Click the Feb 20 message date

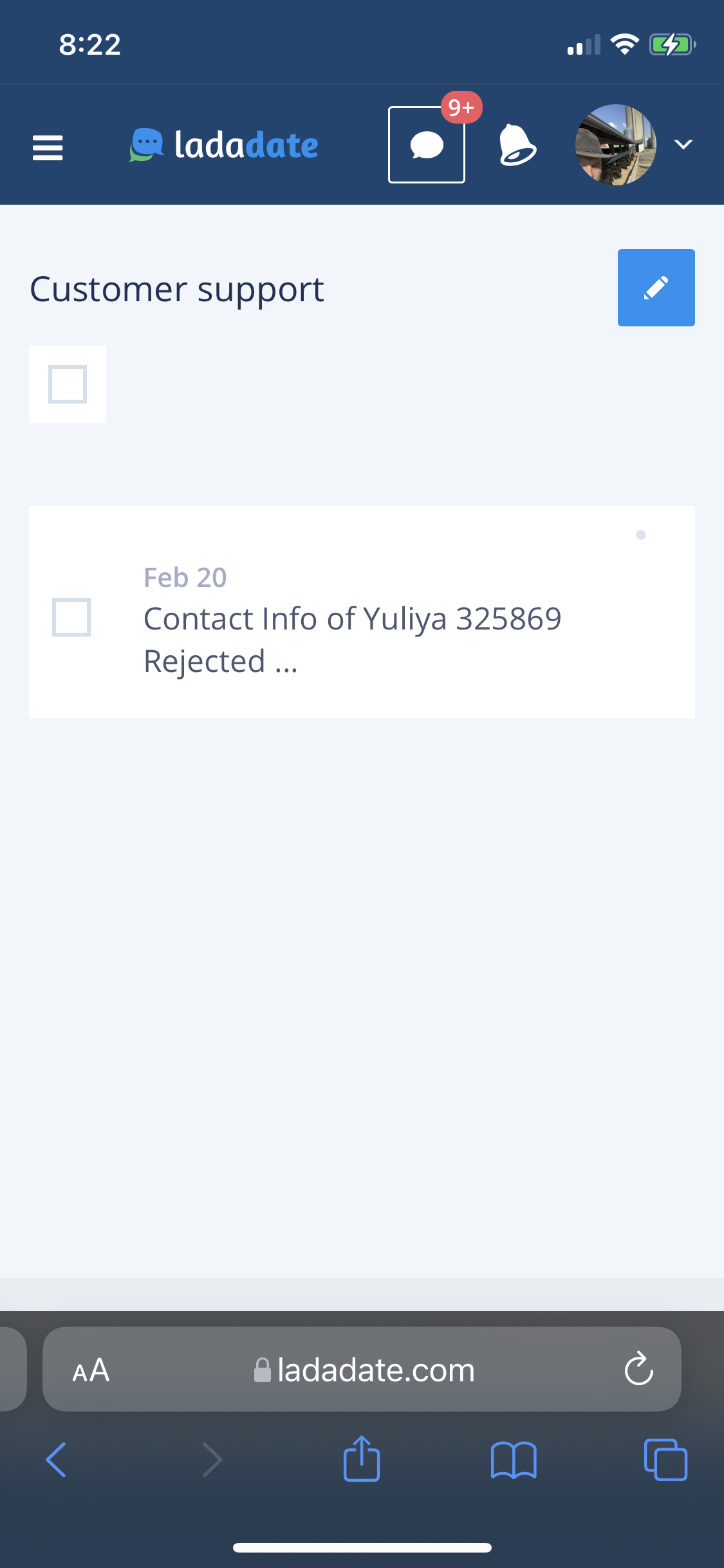(185, 577)
